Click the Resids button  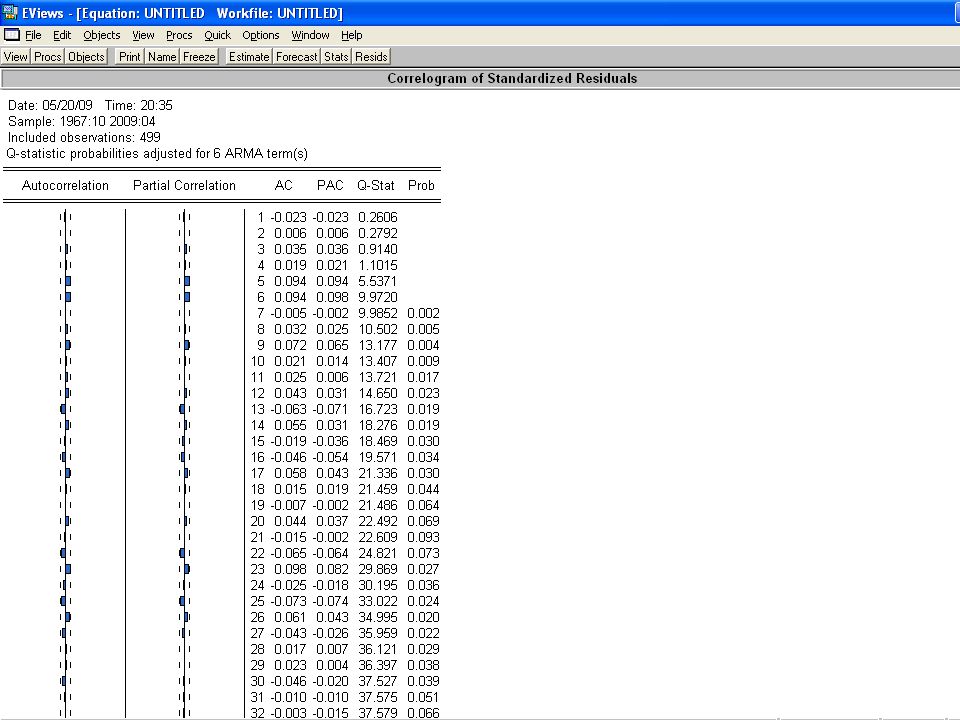(x=371, y=57)
